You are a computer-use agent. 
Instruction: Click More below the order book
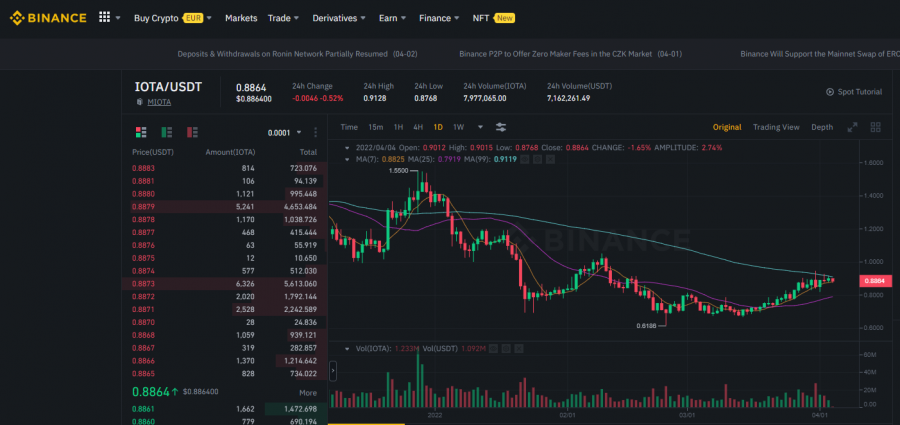click(308, 393)
